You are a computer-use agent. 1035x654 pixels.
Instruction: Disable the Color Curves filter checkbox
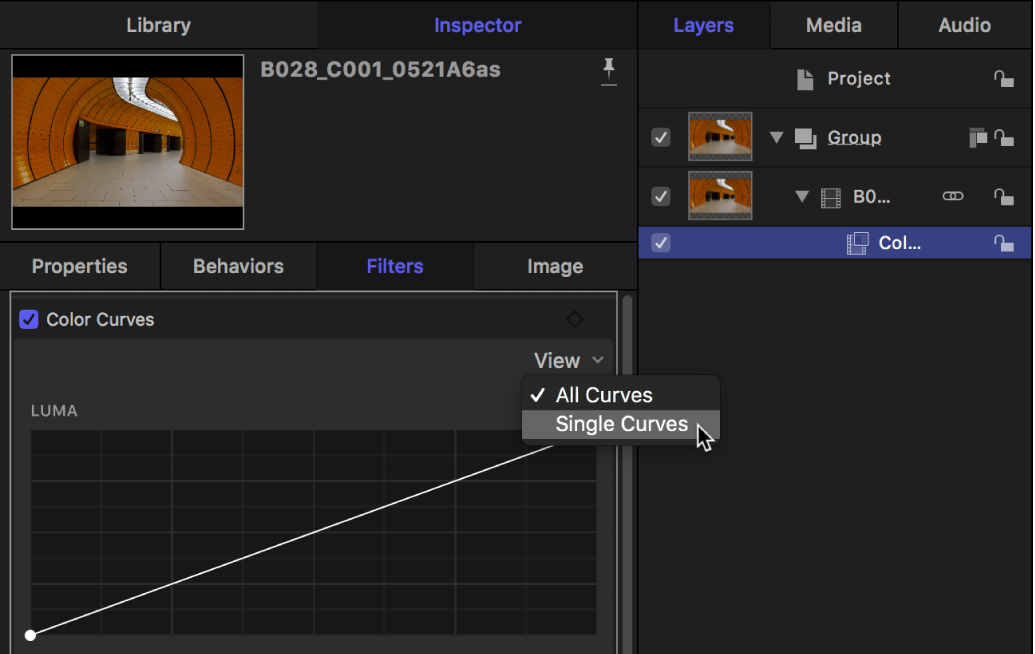27,319
